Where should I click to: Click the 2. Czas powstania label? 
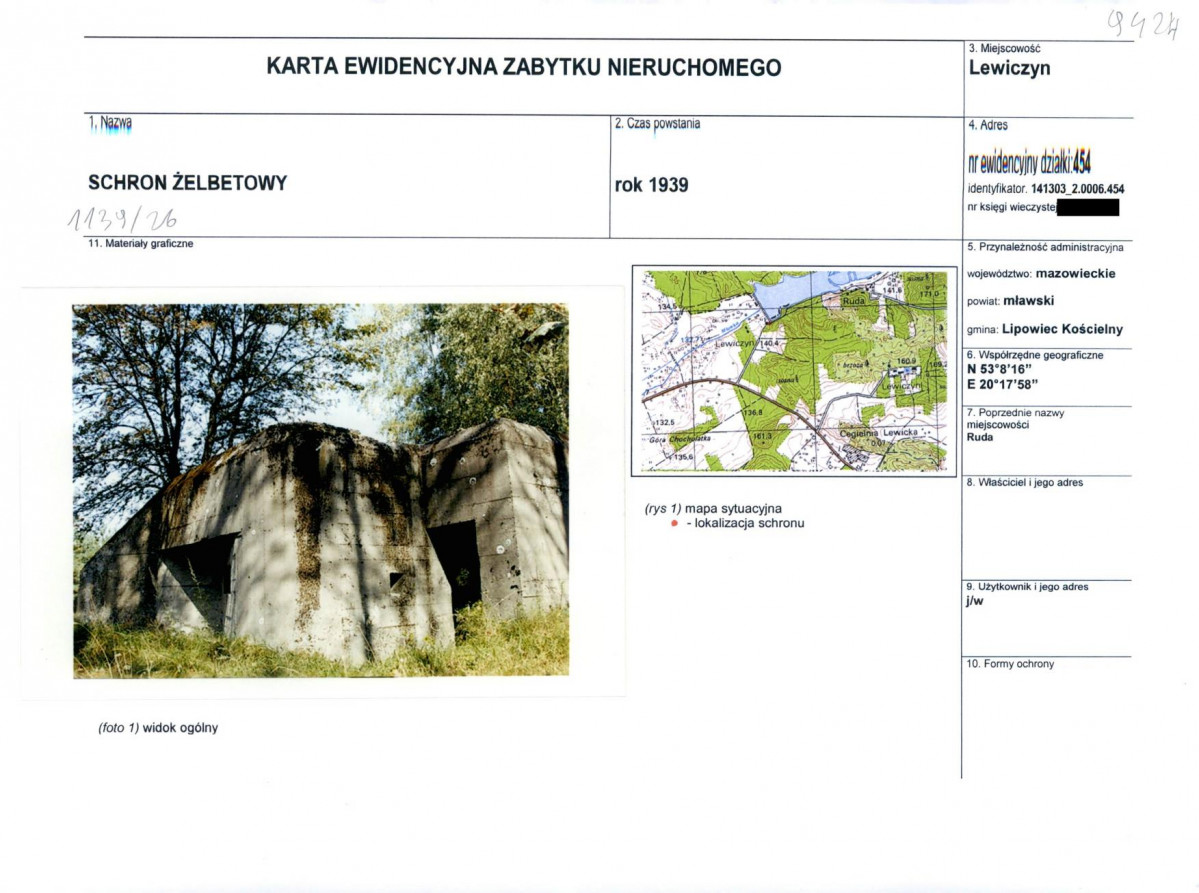click(658, 124)
